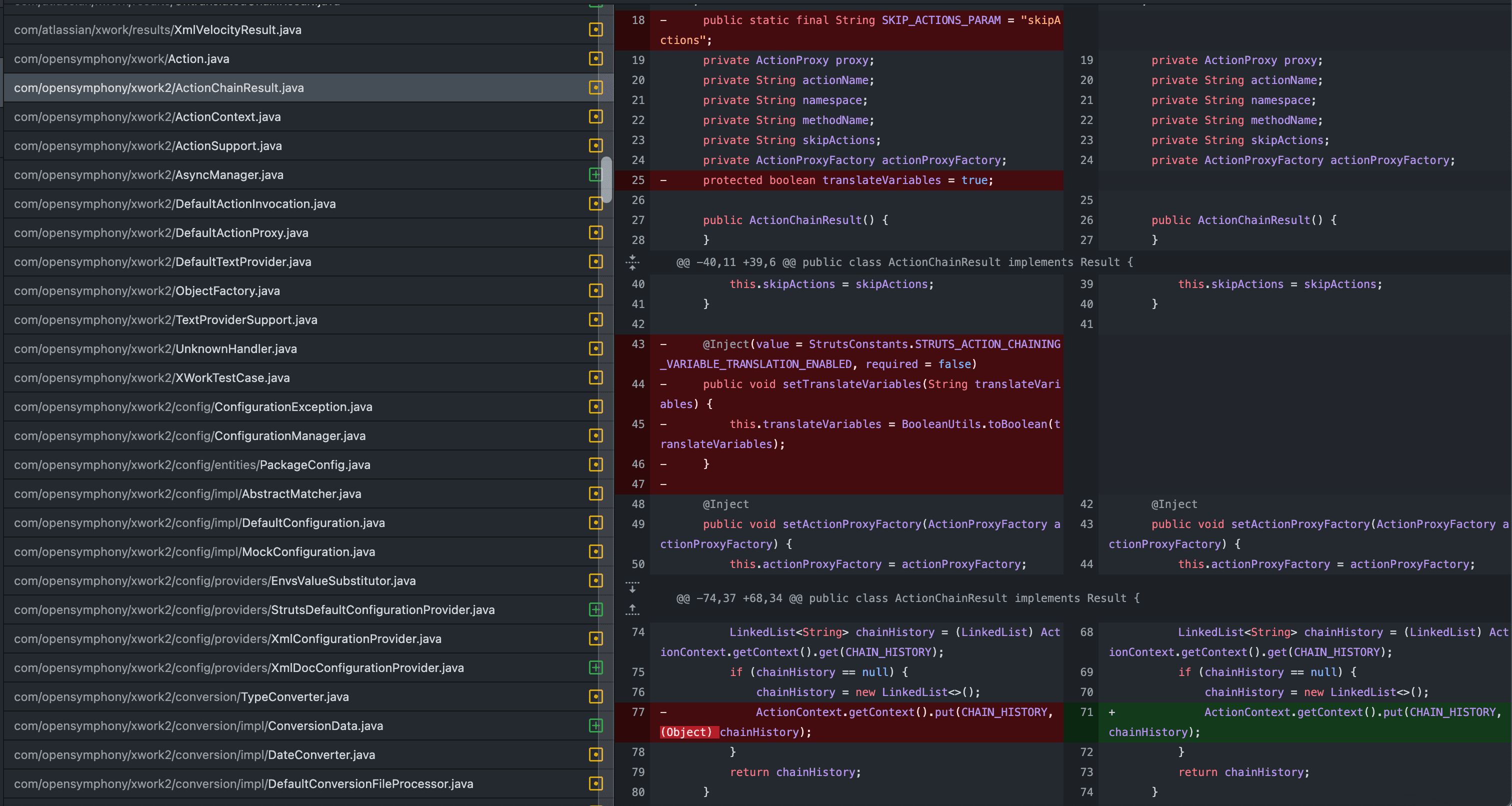
Task: Expand down hidden lines below line 50
Action: (x=632, y=587)
